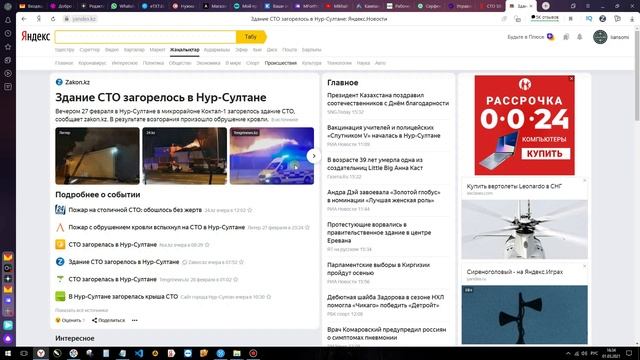Open the Коронавирус news category

pyautogui.click(x=92, y=63)
